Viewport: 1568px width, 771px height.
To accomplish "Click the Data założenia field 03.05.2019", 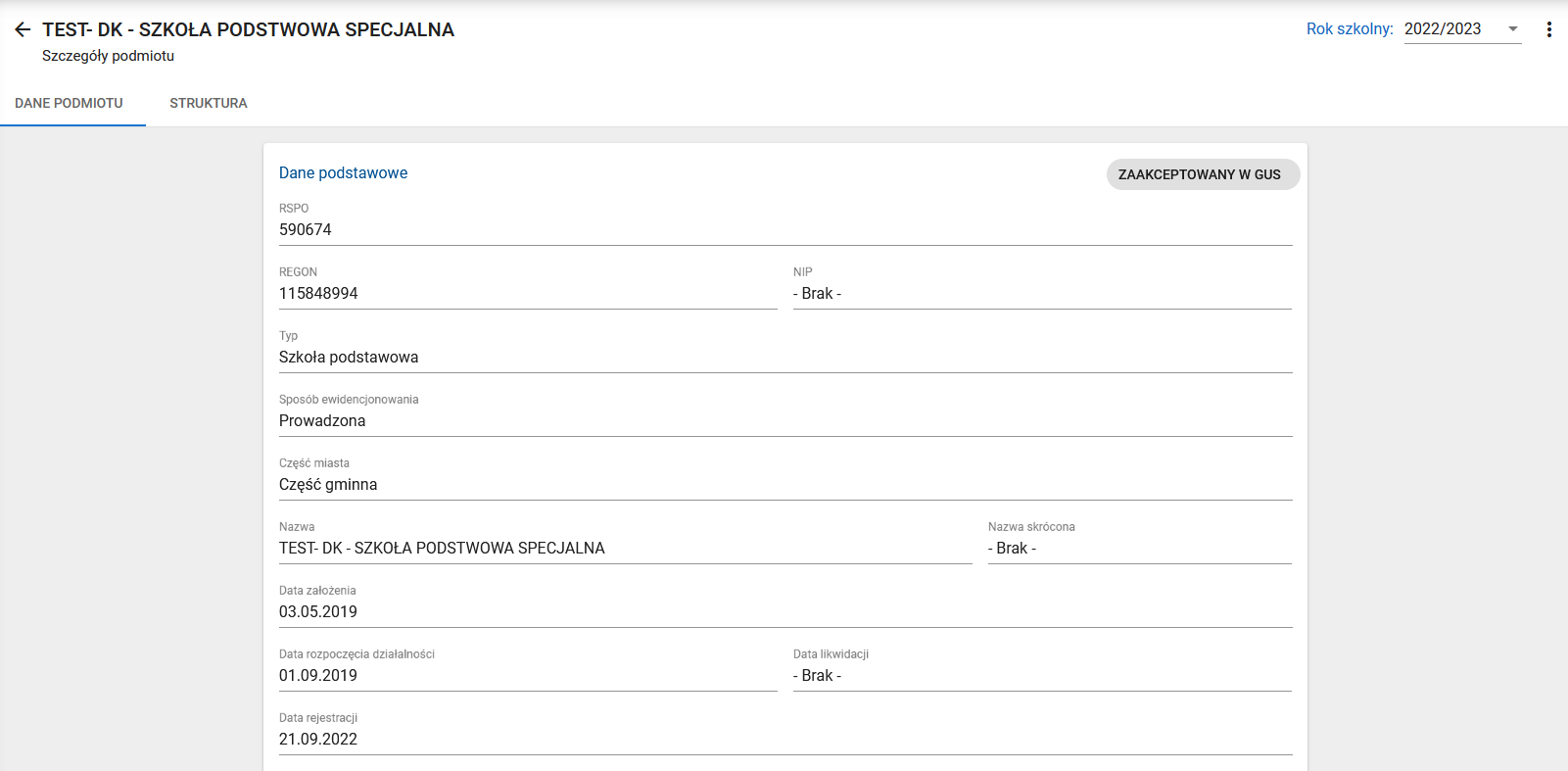I will coord(318,611).
